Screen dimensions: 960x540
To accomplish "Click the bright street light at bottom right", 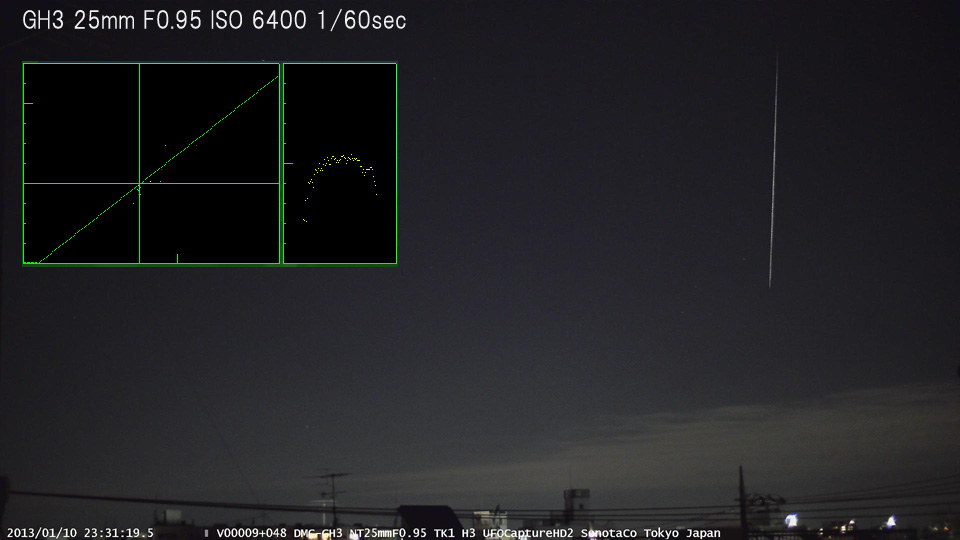I will pos(792,520).
